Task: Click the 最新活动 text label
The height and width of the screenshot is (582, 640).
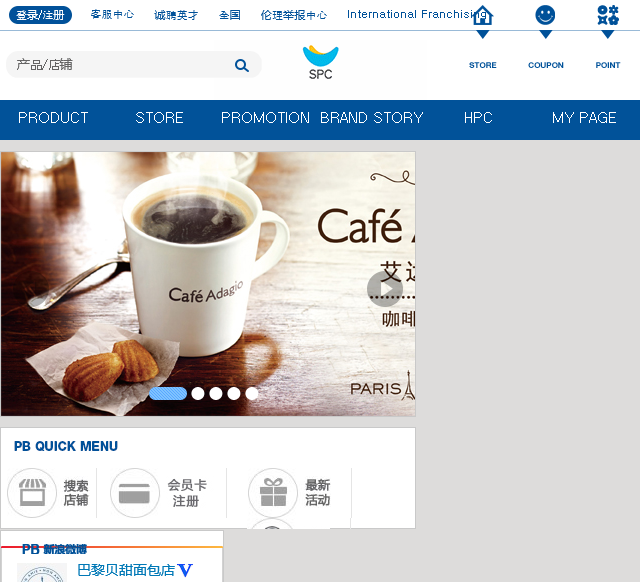Action: 318,493
